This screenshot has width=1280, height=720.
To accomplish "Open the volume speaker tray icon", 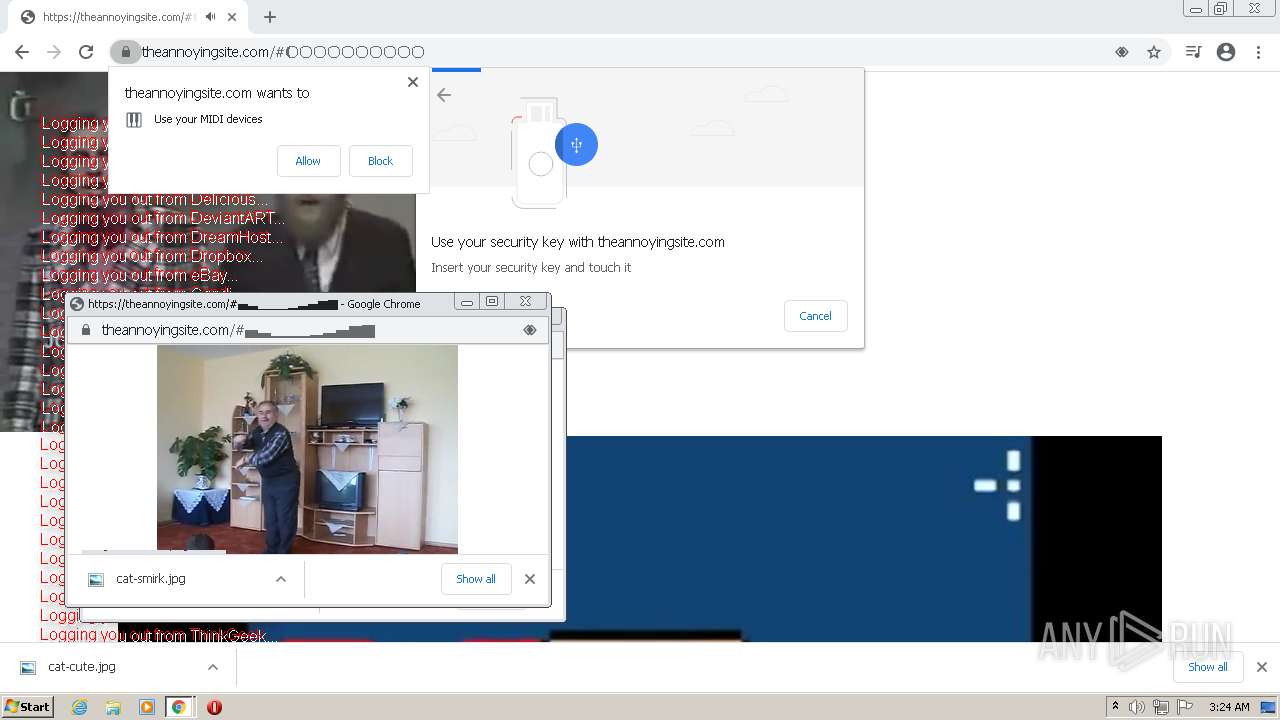I will coord(1137,707).
